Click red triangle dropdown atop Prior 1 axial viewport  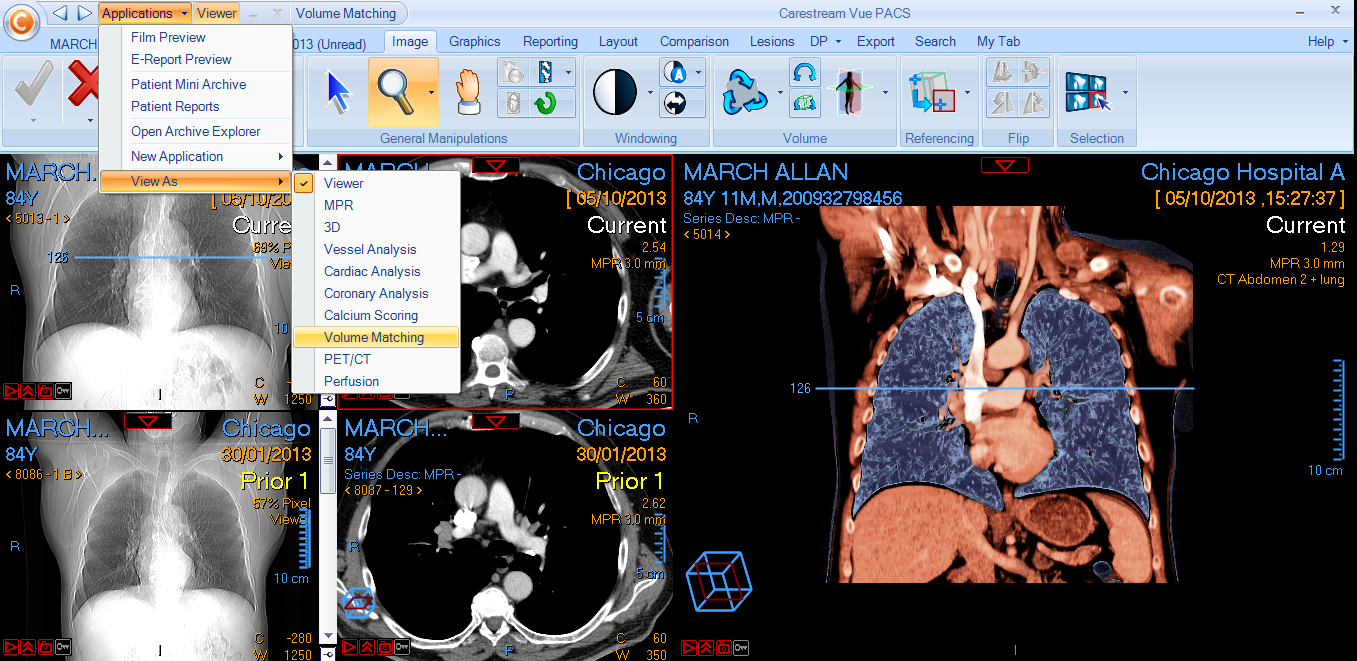click(x=495, y=421)
